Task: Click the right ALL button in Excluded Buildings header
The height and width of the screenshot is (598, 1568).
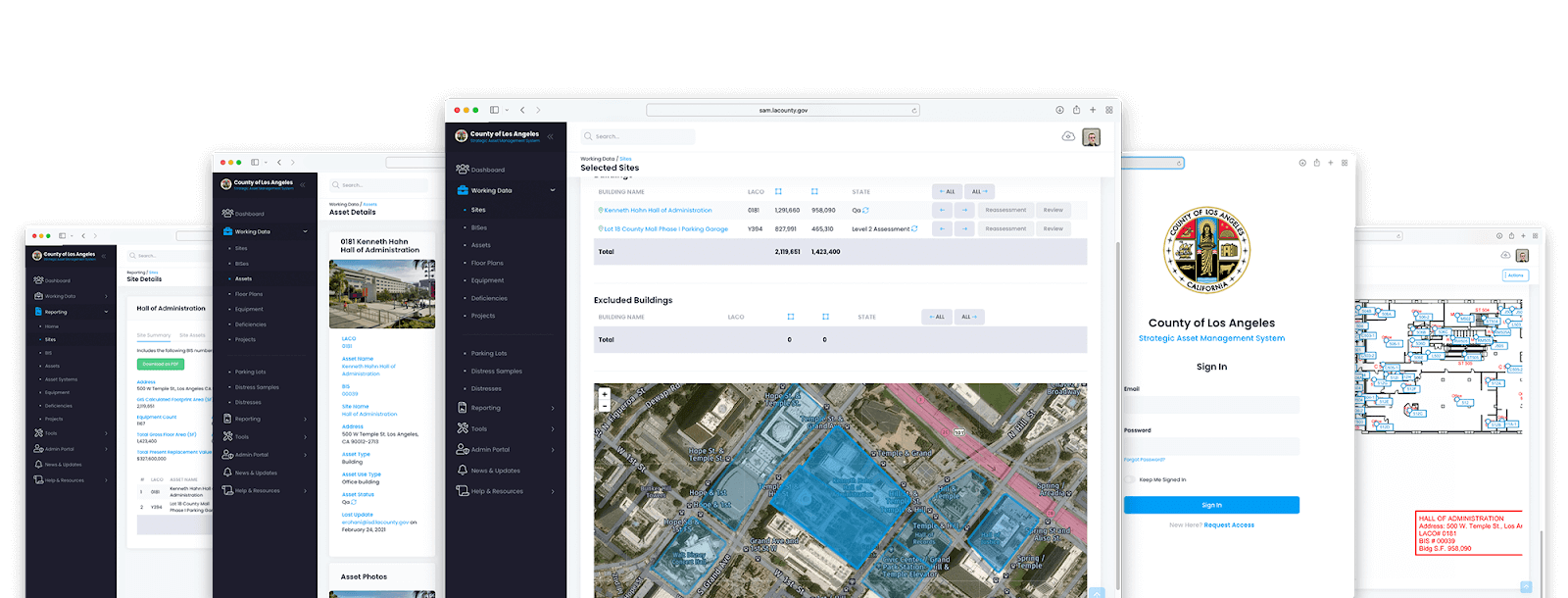Action: [x=969, y=317]
